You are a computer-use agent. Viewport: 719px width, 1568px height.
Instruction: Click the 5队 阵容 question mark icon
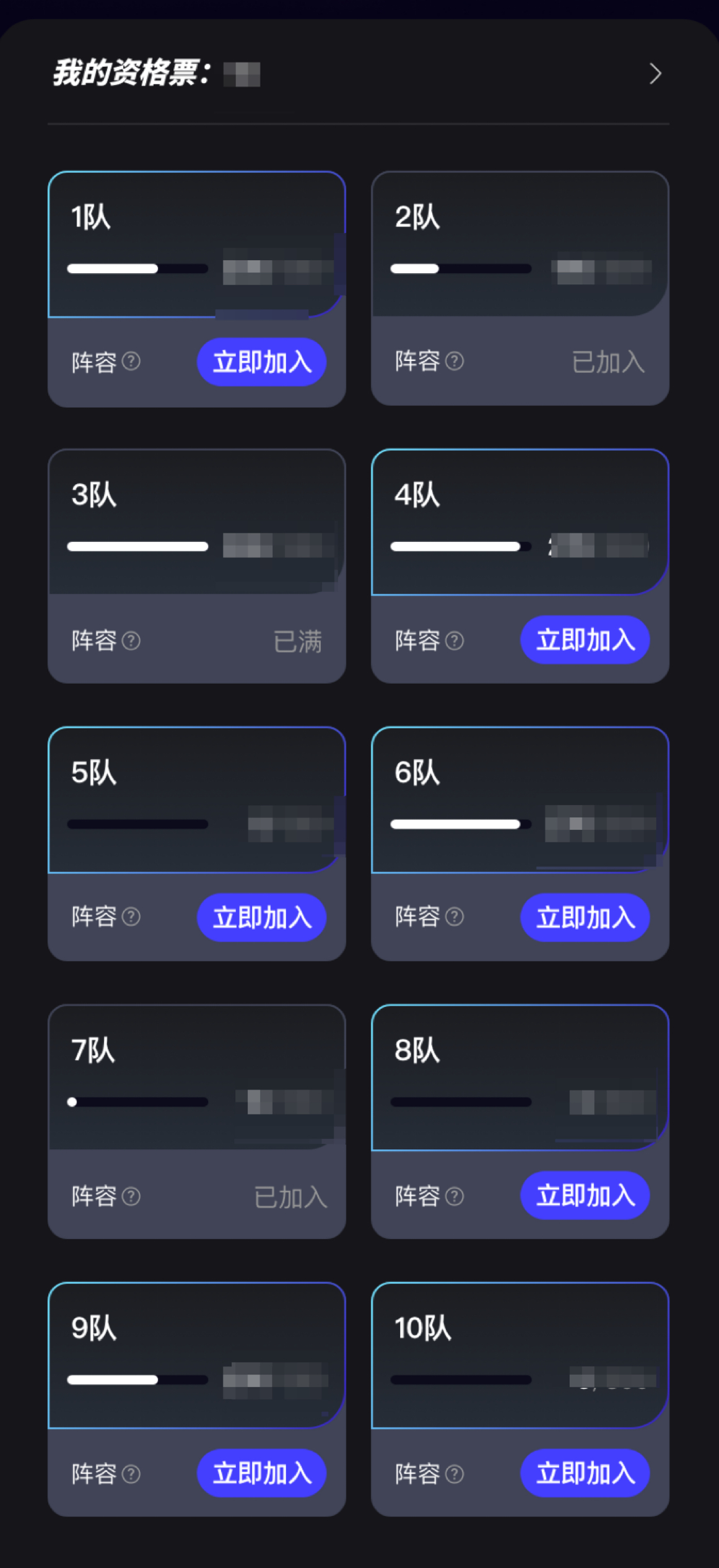pos(131,917)
